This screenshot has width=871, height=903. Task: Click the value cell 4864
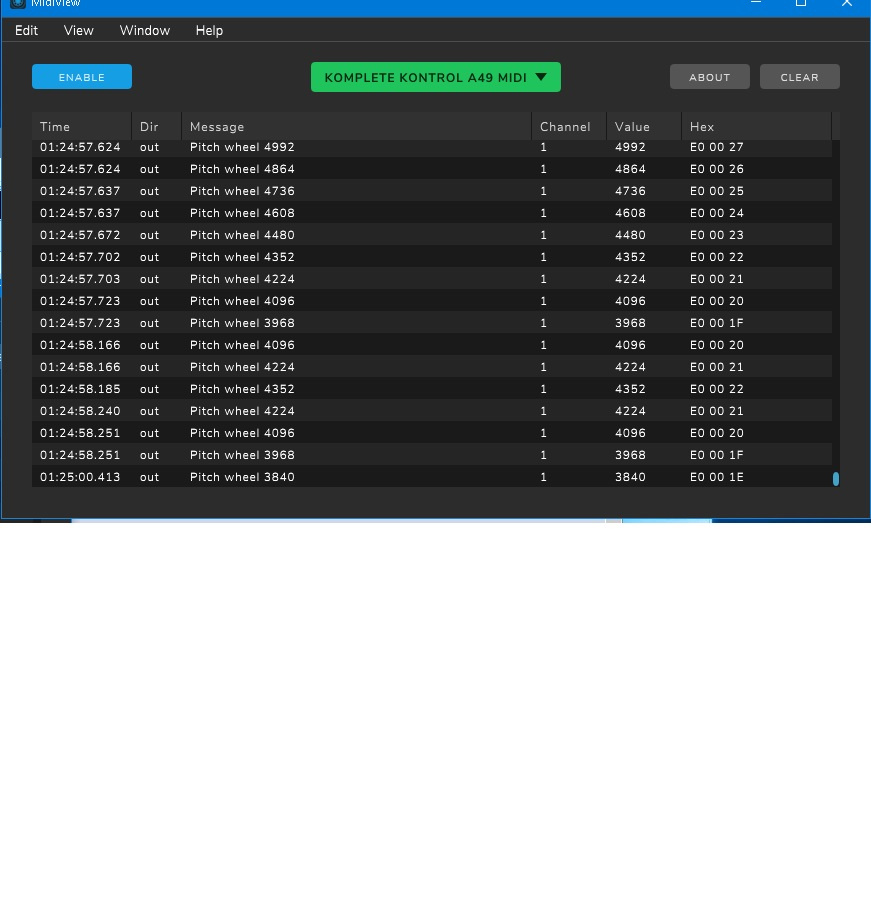[x=630, y=169]
